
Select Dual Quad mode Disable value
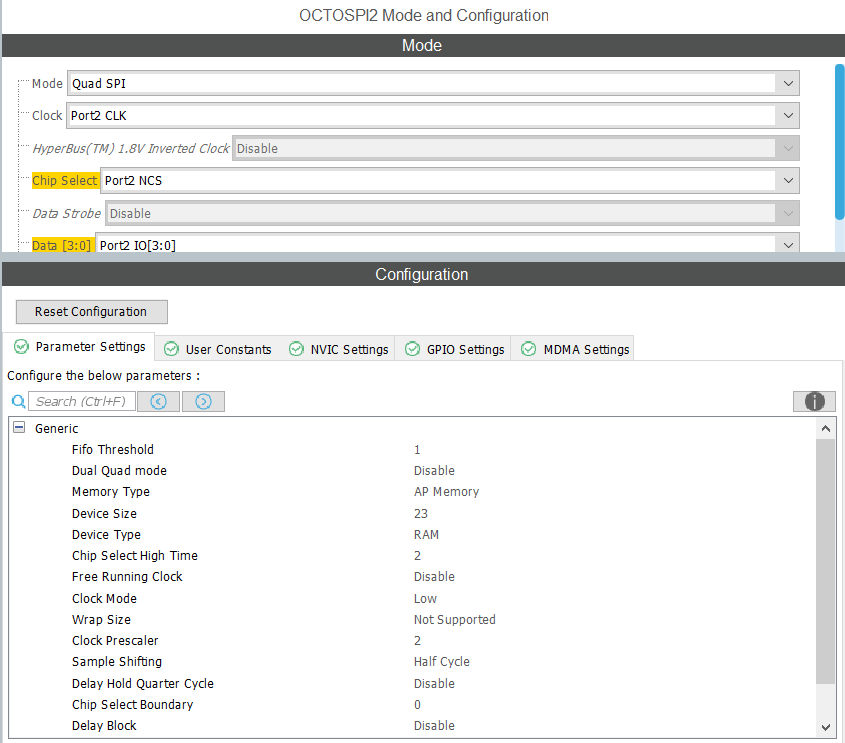(434, 470)
